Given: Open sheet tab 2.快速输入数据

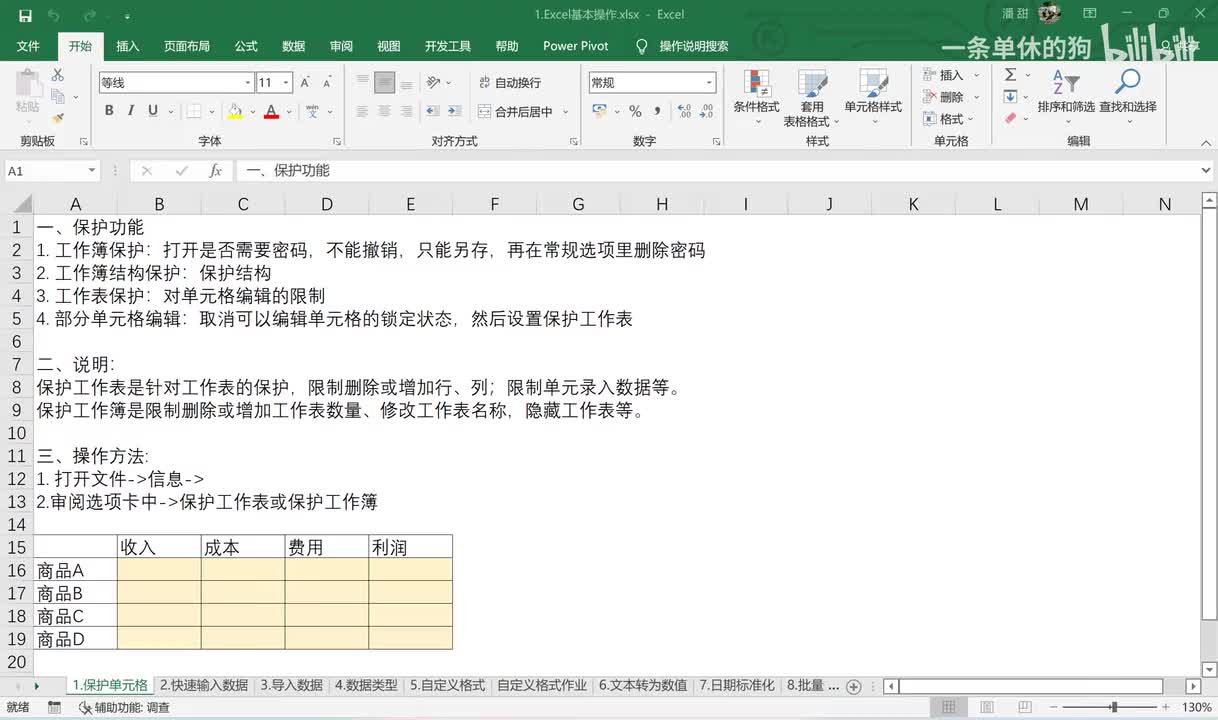Looking at the screenshot, I should point(204,685).
